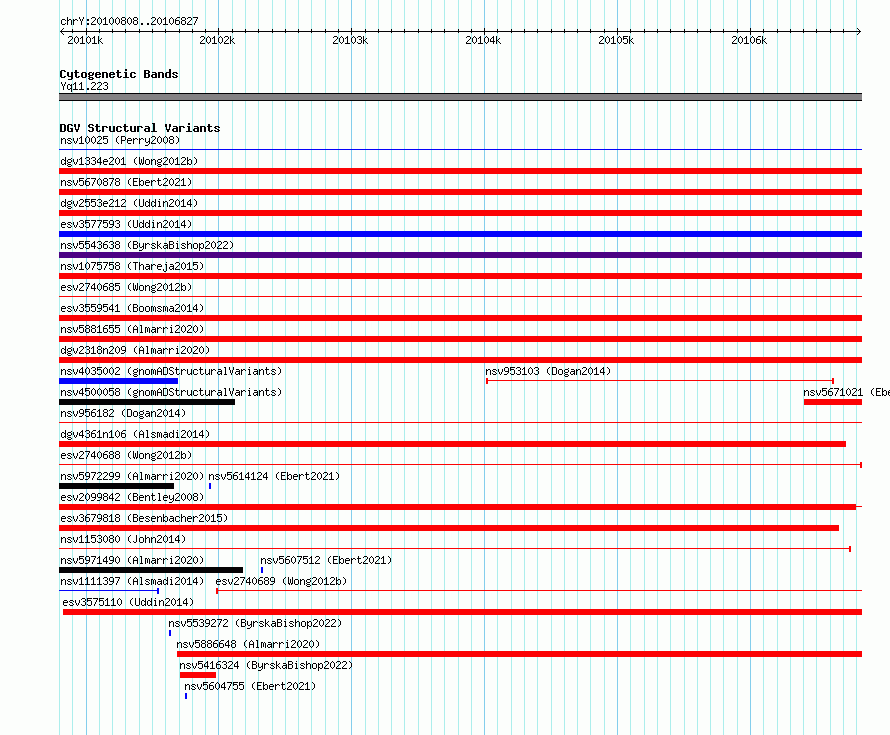
Task: Click the Yq11.223 band label
Action: (x=84, y=86)
